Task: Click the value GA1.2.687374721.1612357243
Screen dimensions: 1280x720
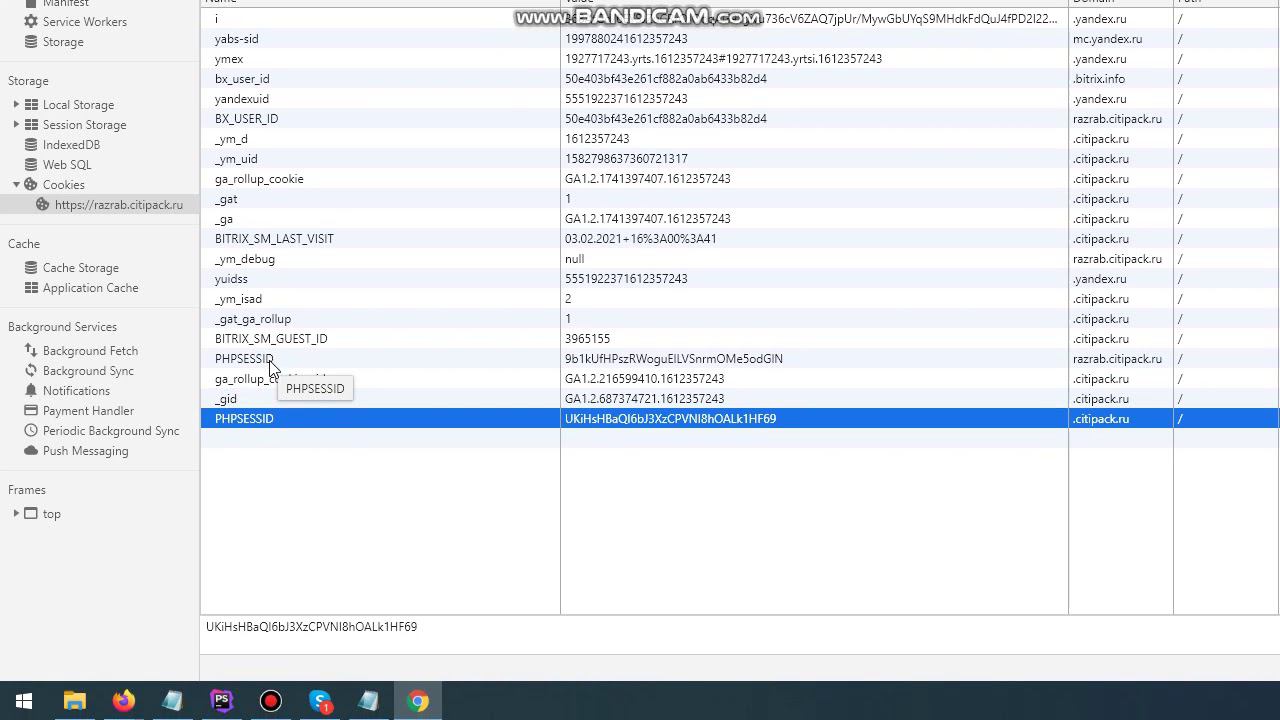Action: tap(644, 398)
